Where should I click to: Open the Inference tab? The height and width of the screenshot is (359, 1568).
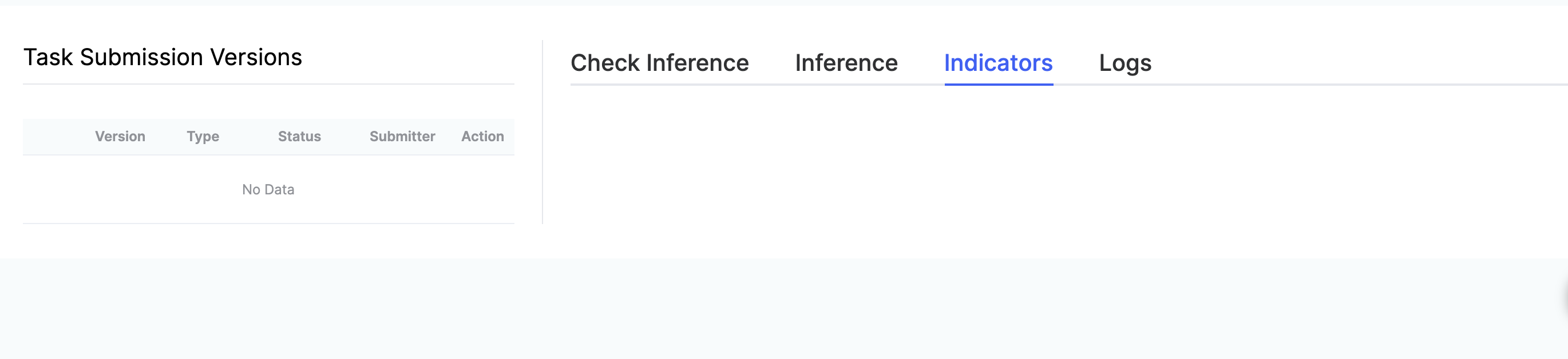pyautogui.click(x=845, y=63)
